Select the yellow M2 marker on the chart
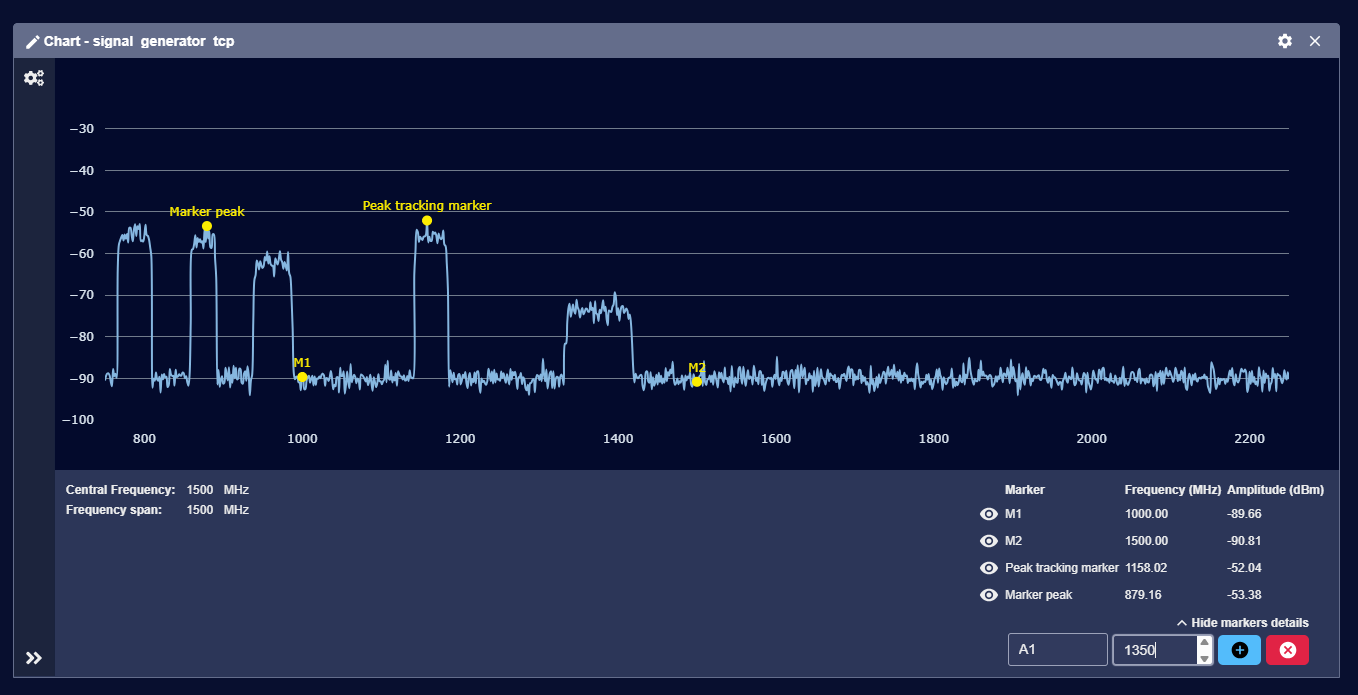The width and height of the screenshot is (1358, 695). 697,381
